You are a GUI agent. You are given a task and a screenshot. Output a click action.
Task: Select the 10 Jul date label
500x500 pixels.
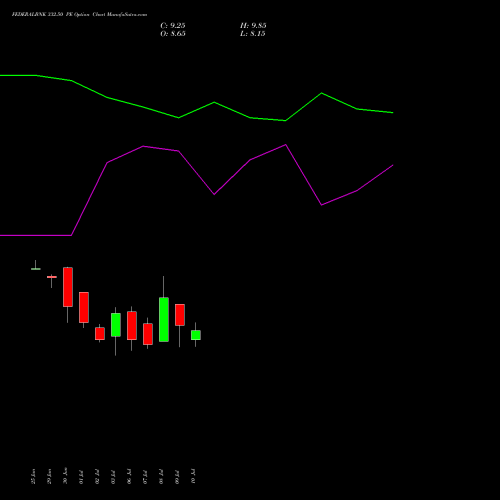[193, 477]
